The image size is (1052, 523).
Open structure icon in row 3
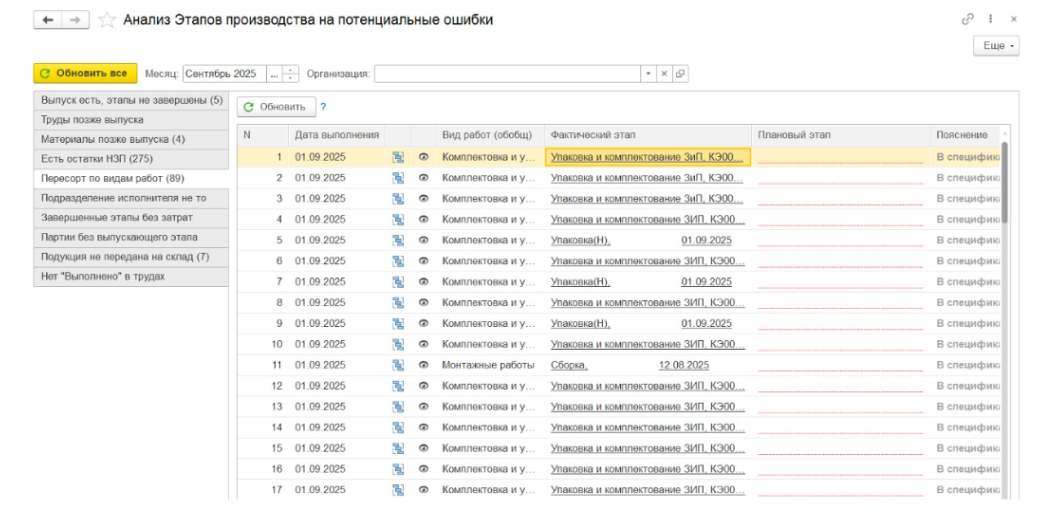[x=399, y=198]
